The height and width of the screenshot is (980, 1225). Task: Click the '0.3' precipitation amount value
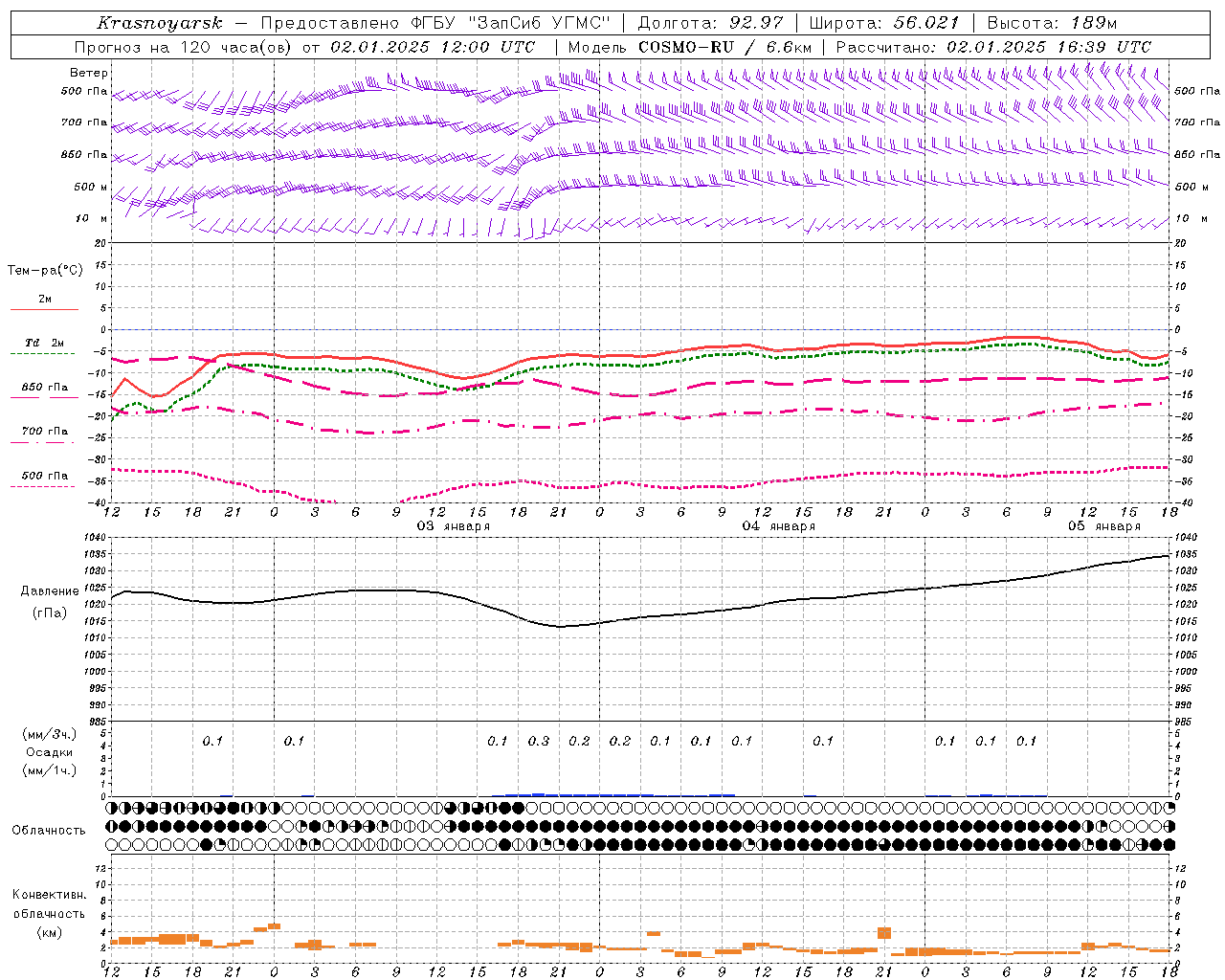pos(539,741)
